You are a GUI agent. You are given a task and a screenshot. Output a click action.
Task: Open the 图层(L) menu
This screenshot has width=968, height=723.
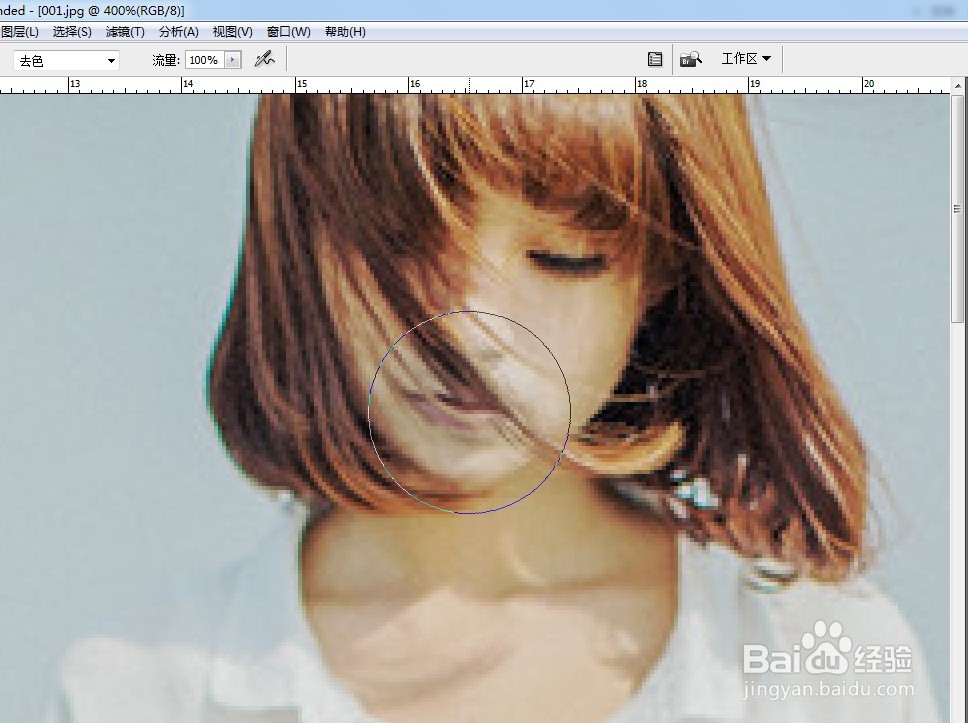pyautogui.click(x=19, y=31)
